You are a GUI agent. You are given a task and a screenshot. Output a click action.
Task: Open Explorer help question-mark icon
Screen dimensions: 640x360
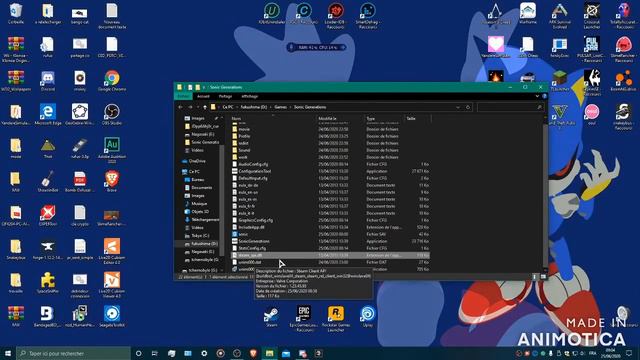point(544,96)
